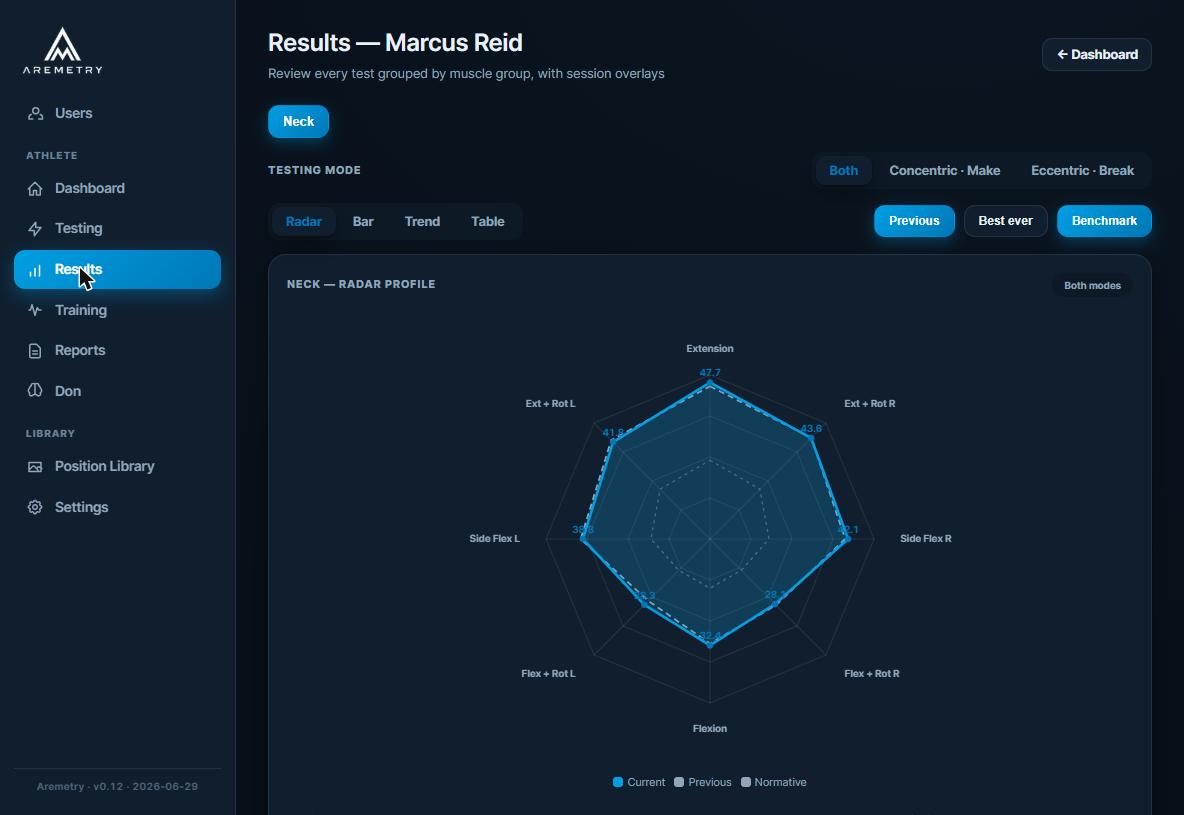Click the Side Flex R axis label
This screenshot has width=1194, height=815.
click(x=926, y=539)
